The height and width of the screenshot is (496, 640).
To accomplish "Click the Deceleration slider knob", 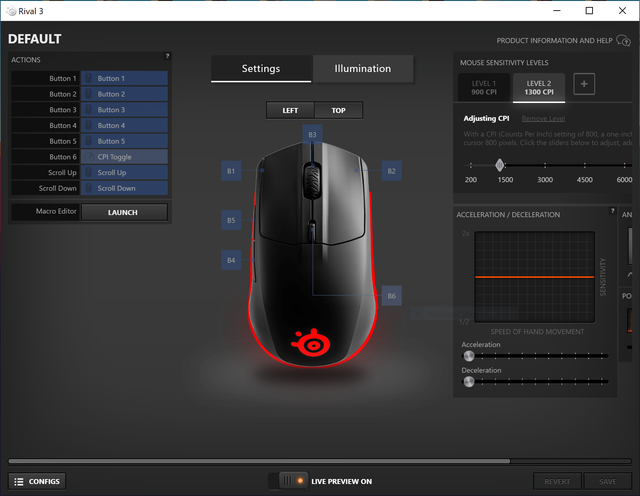I will pos(469,382).
